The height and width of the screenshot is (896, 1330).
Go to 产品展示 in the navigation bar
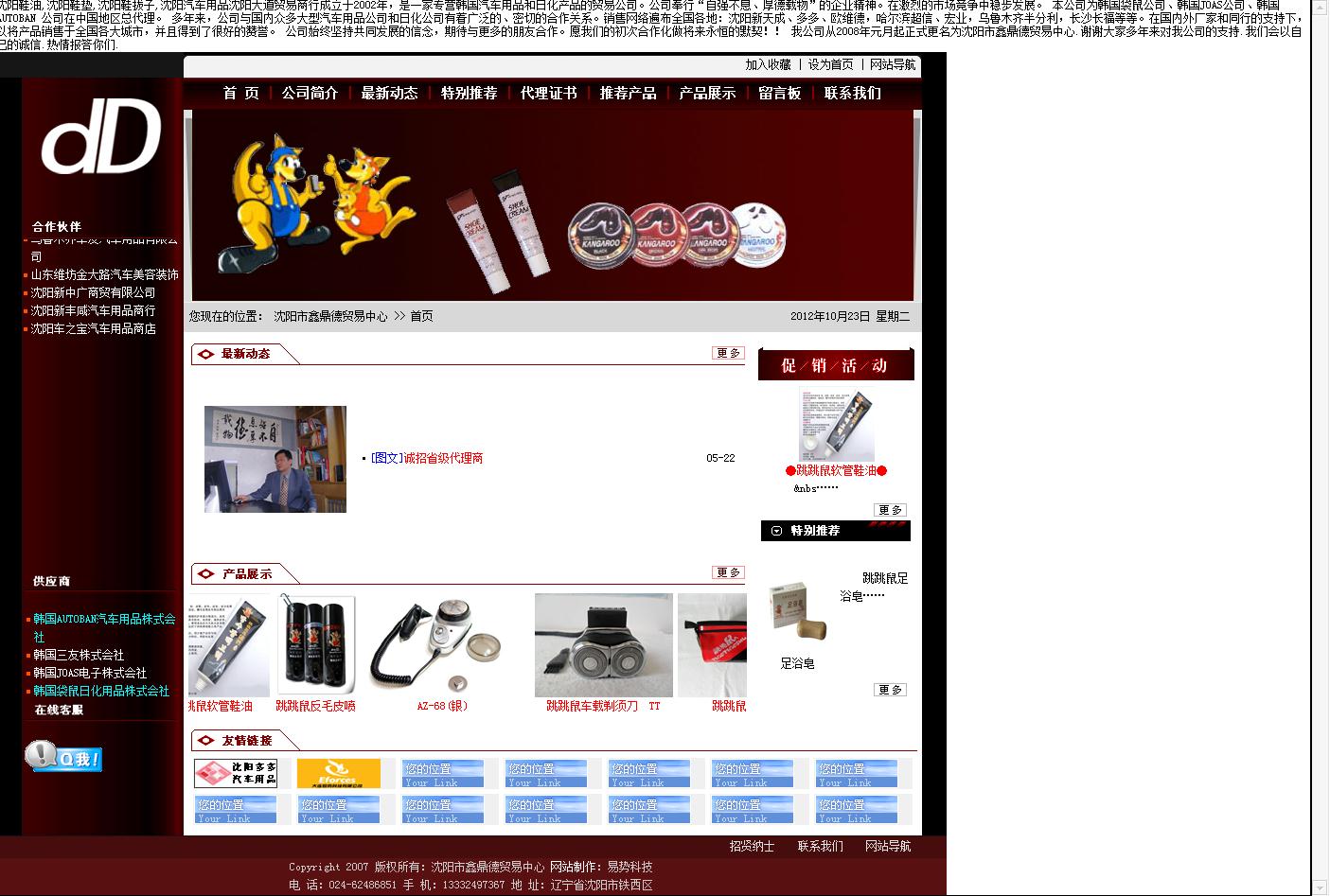(x=707, y=93)
